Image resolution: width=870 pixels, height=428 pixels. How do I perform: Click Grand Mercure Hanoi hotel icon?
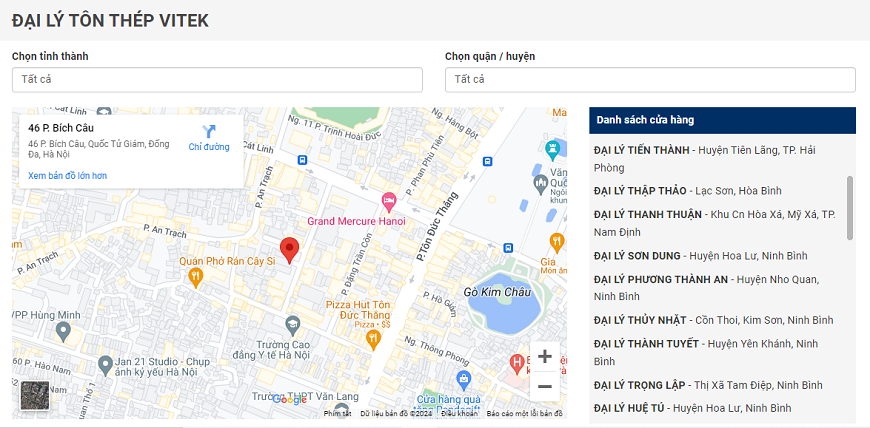(x=389, y=203)
